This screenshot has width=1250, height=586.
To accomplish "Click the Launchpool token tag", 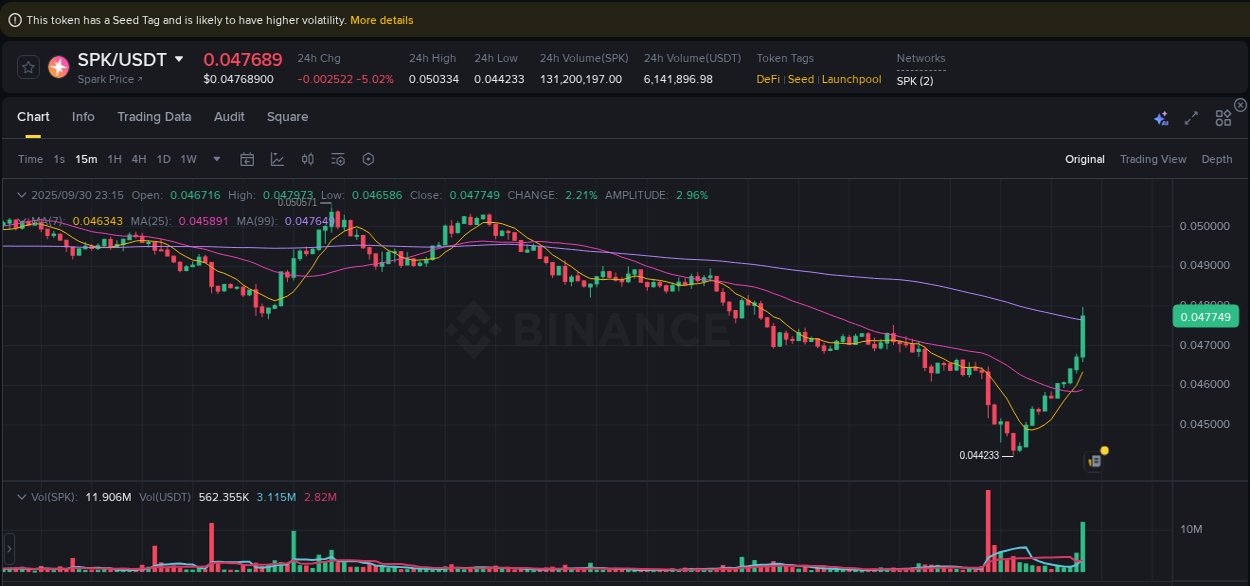I will (851, 78).
